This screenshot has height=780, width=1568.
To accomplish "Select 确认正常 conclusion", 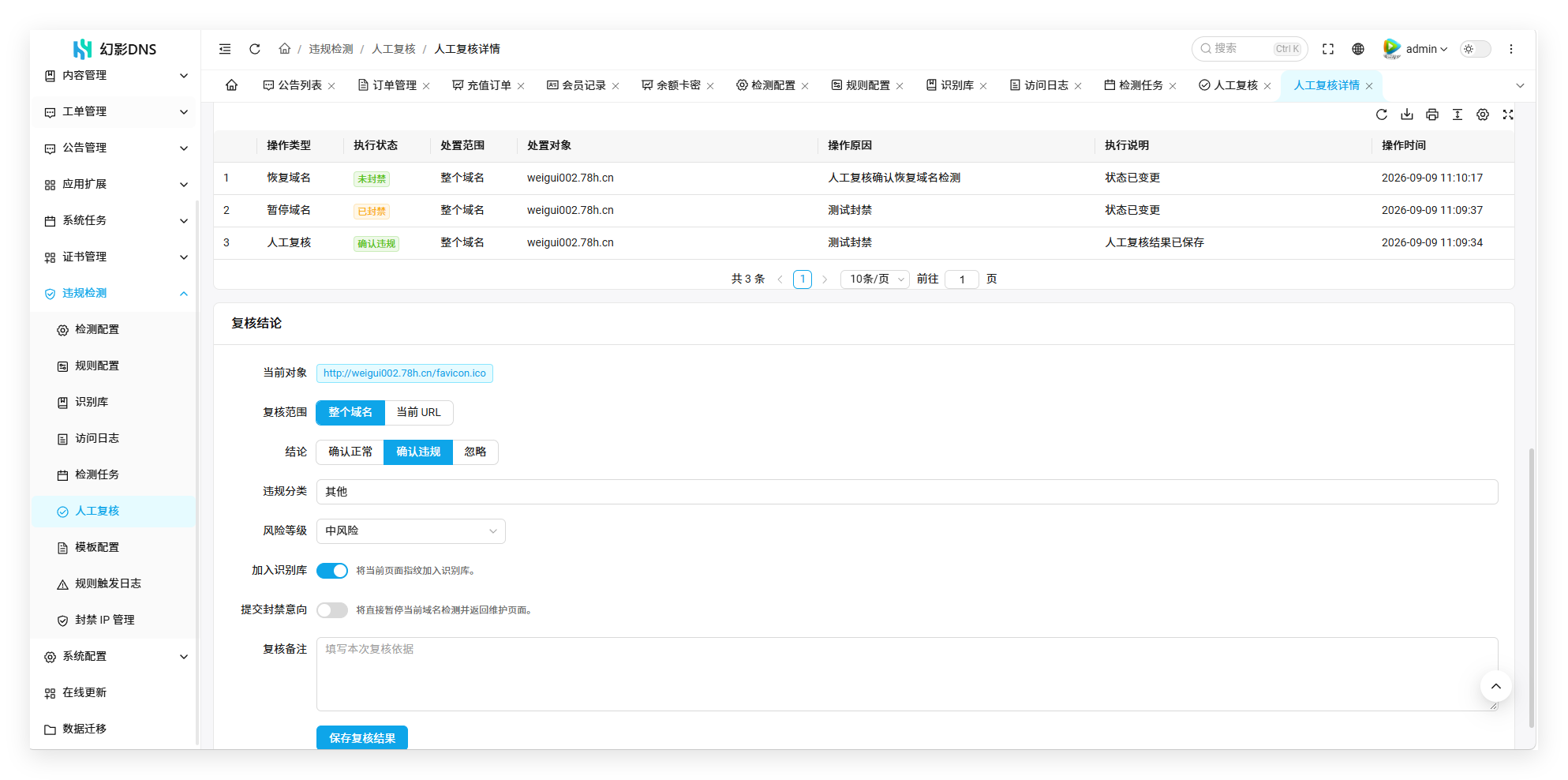I will pos(350,452).
